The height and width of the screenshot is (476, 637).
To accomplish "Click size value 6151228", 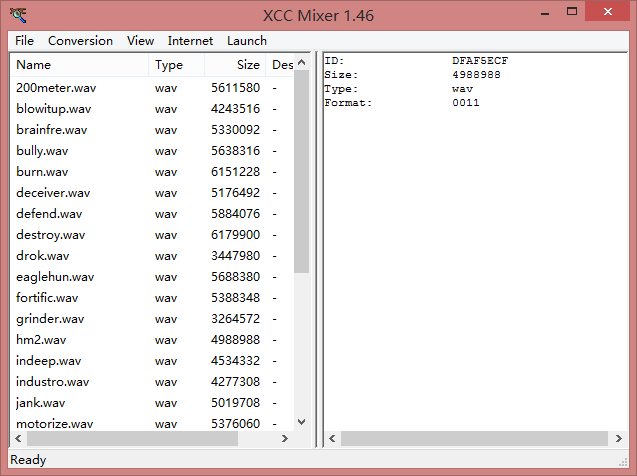I will click(236, 172).
